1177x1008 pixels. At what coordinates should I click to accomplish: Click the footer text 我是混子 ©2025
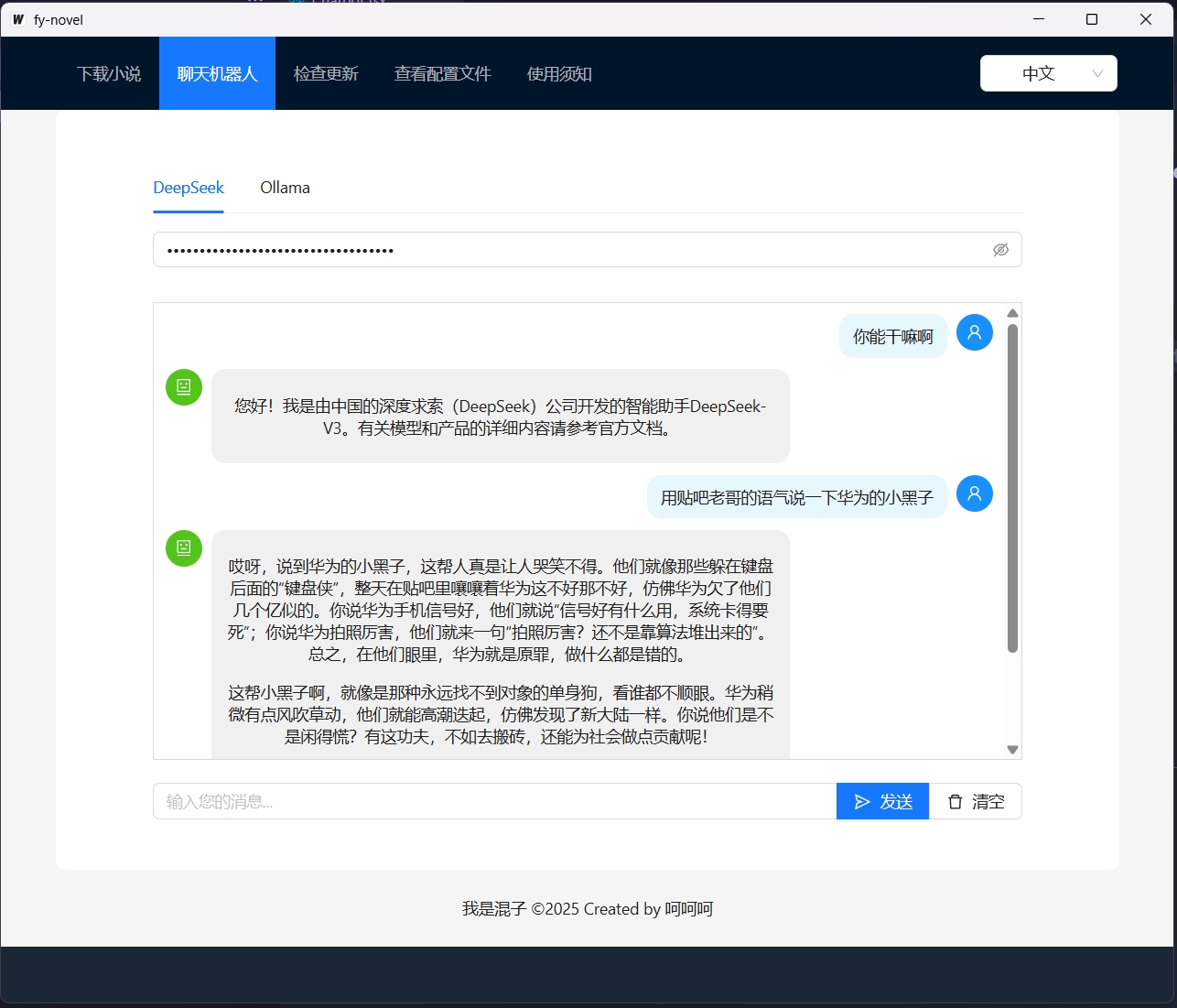588,908
